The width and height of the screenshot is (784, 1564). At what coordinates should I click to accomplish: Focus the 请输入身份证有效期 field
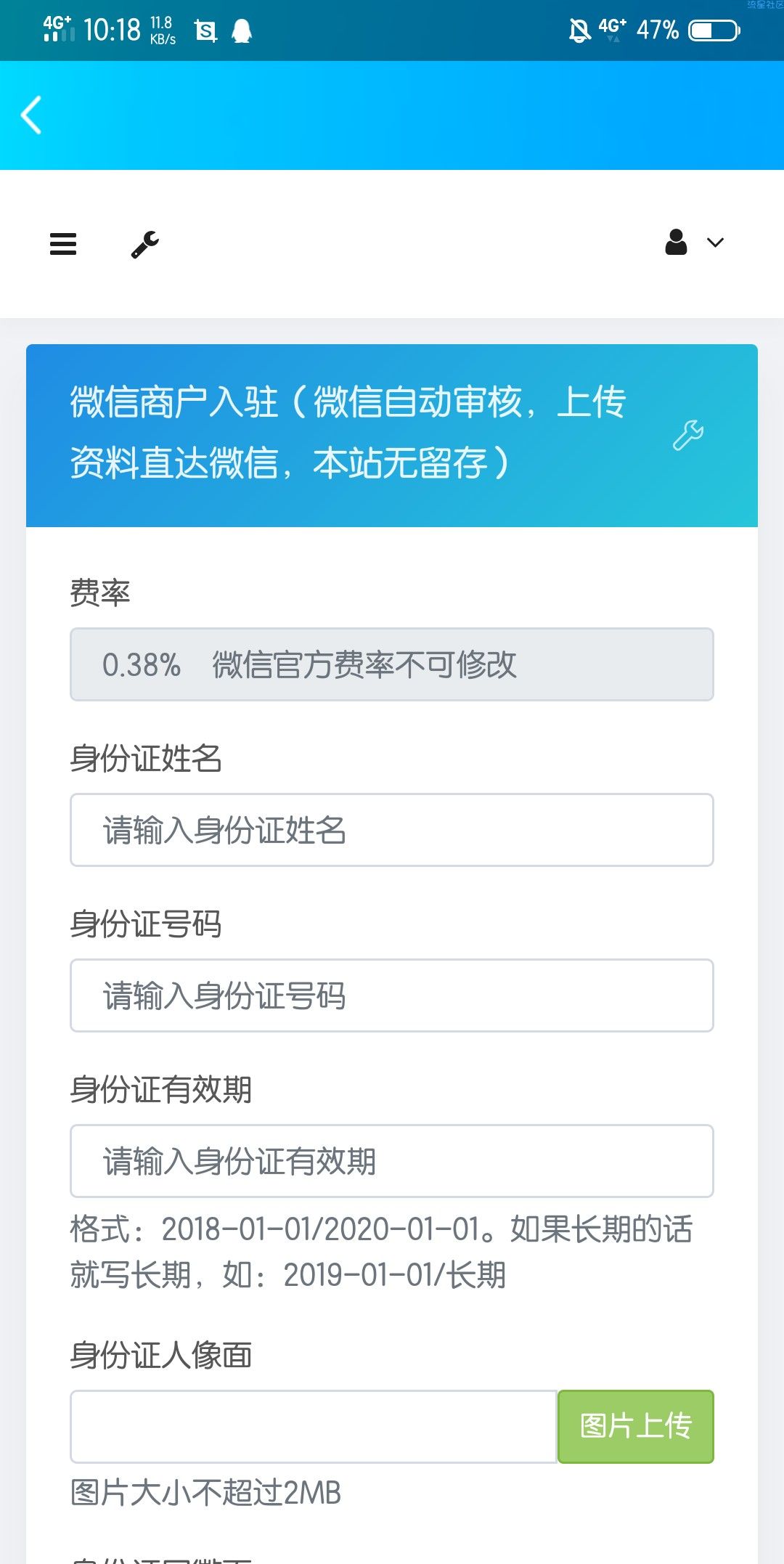coord(392,1161)
